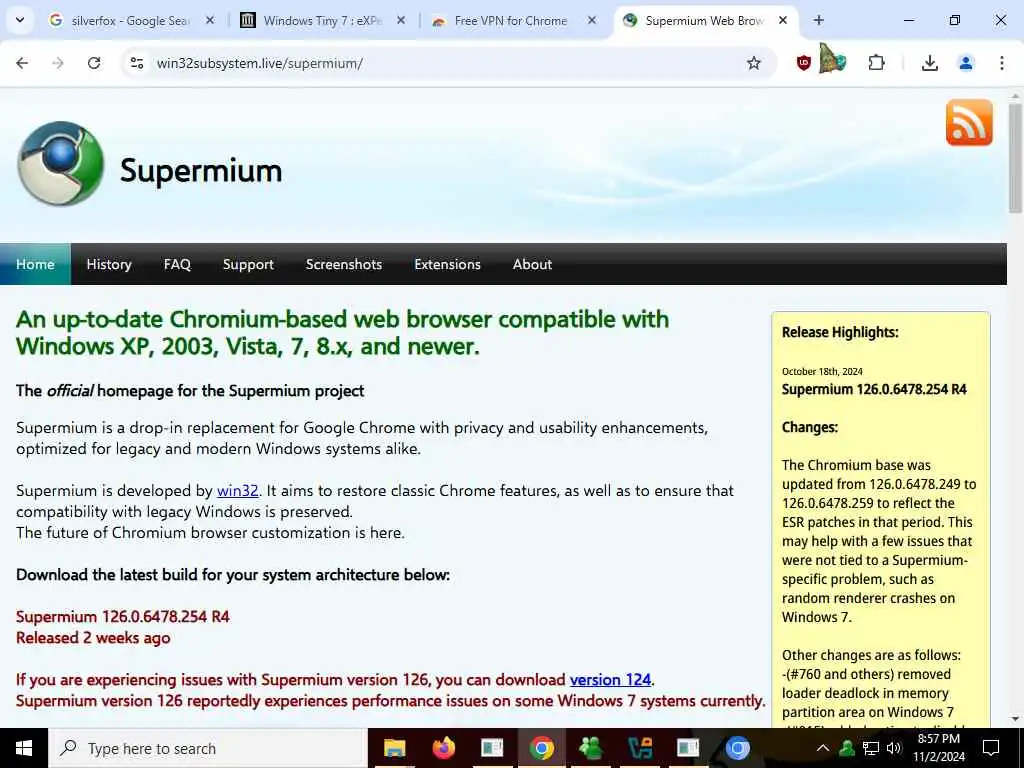Click the October 18th, 2024 date text

[822, 371]
